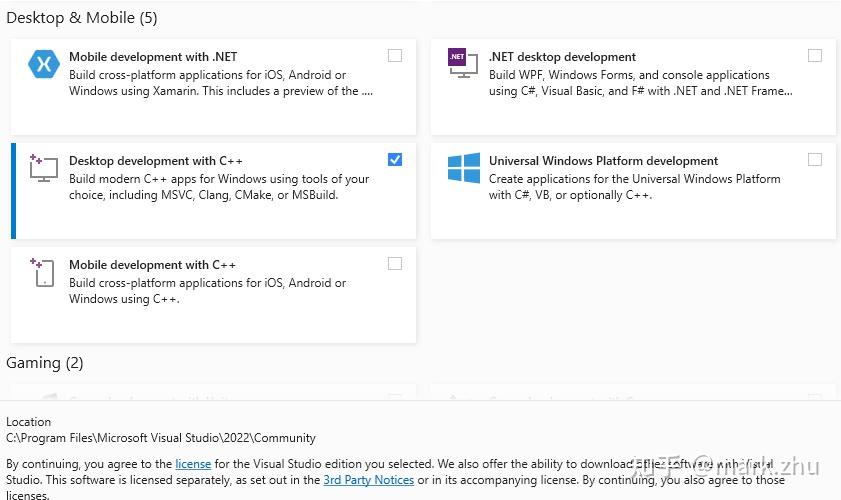This screenshot has width=841, height=500.
Task: Click the Xamarin mobile .NET icon
Action: [44, 64]
